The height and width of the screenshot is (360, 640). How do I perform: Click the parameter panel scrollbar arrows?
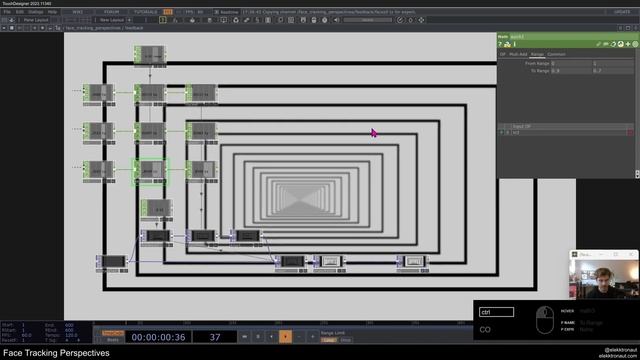(637, 174)
